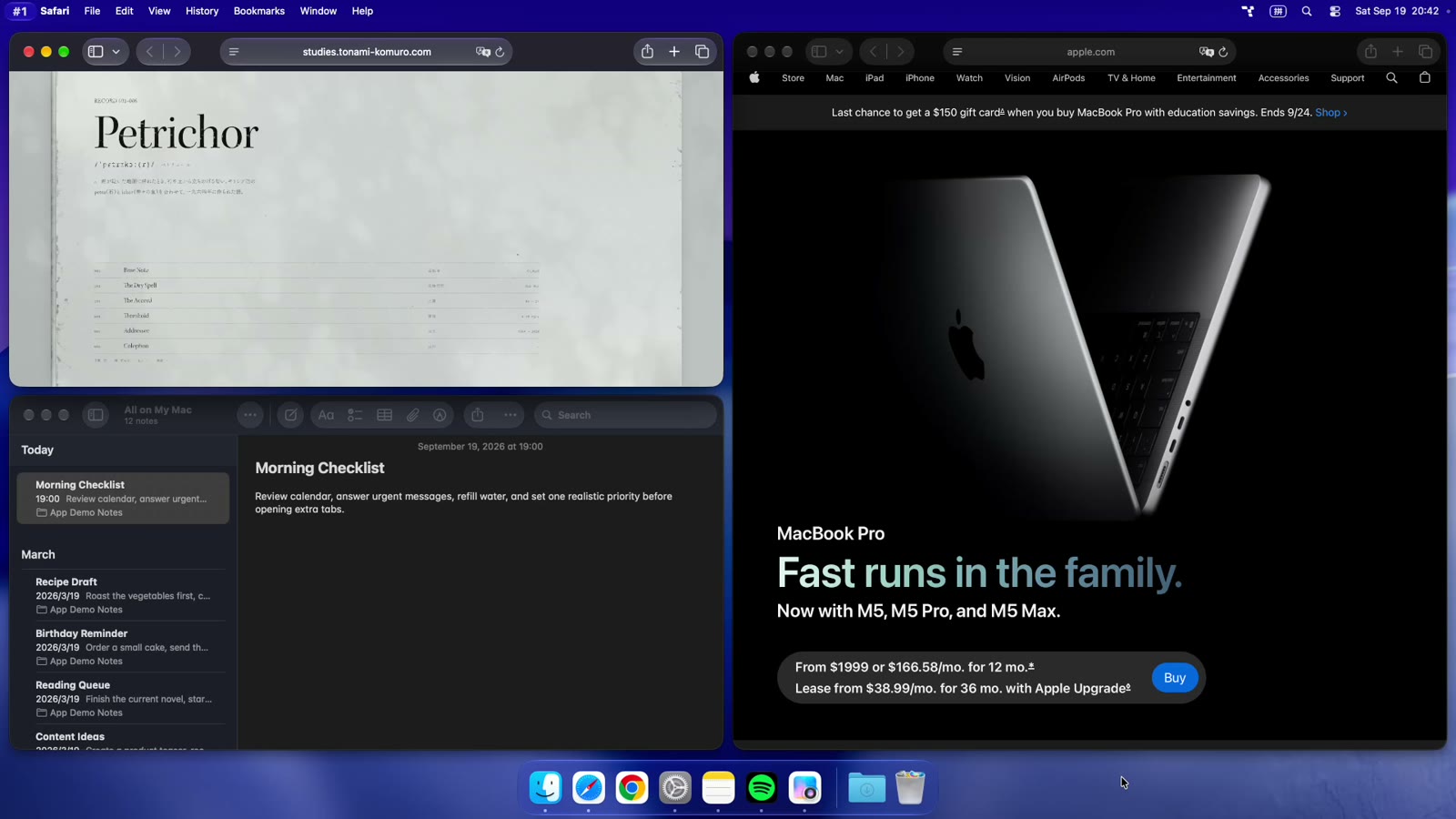Reload the tonami-komuro Safari page
Viewport: 1456px width, 819px height.
click(500, 52)
